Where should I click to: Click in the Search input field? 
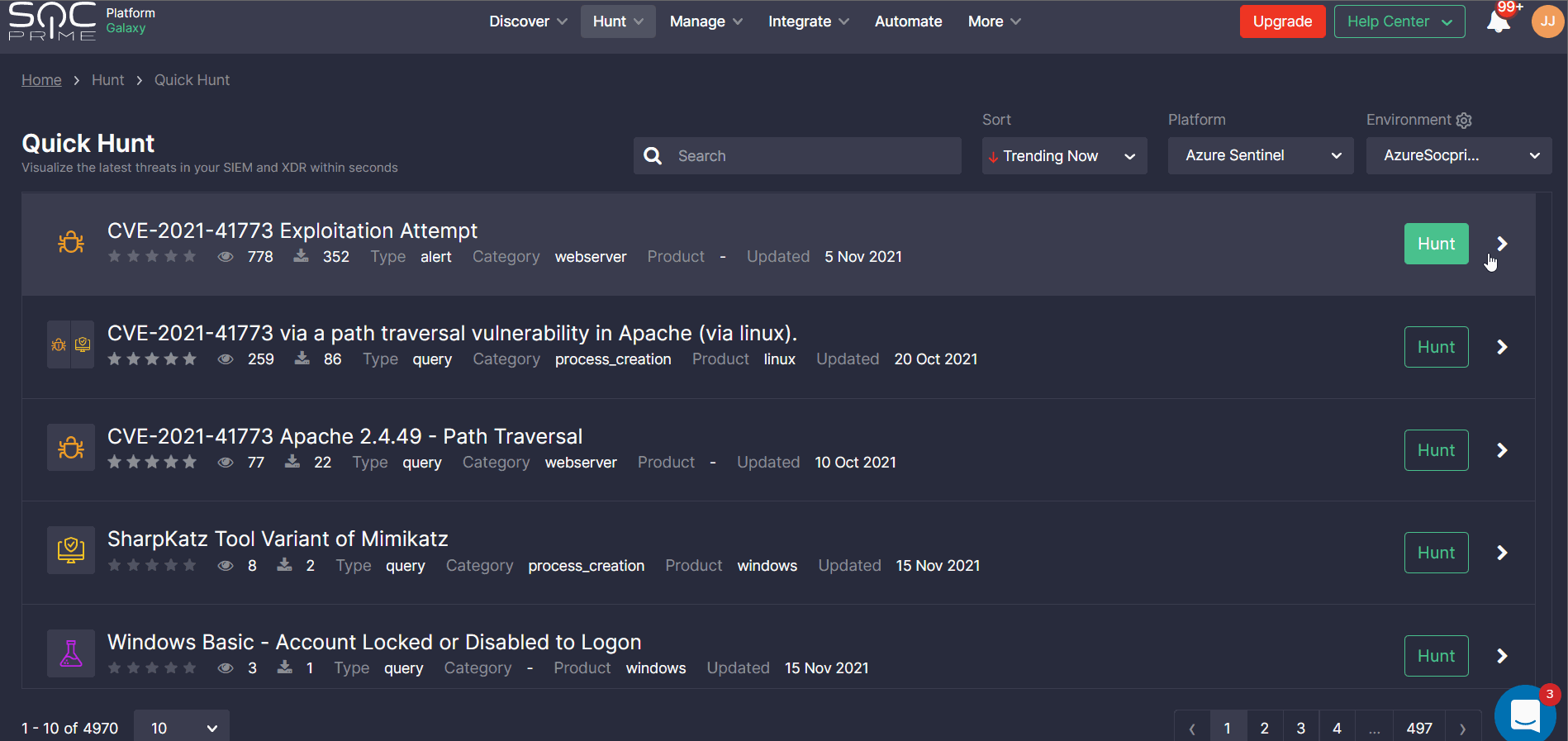tap(797, 156)
